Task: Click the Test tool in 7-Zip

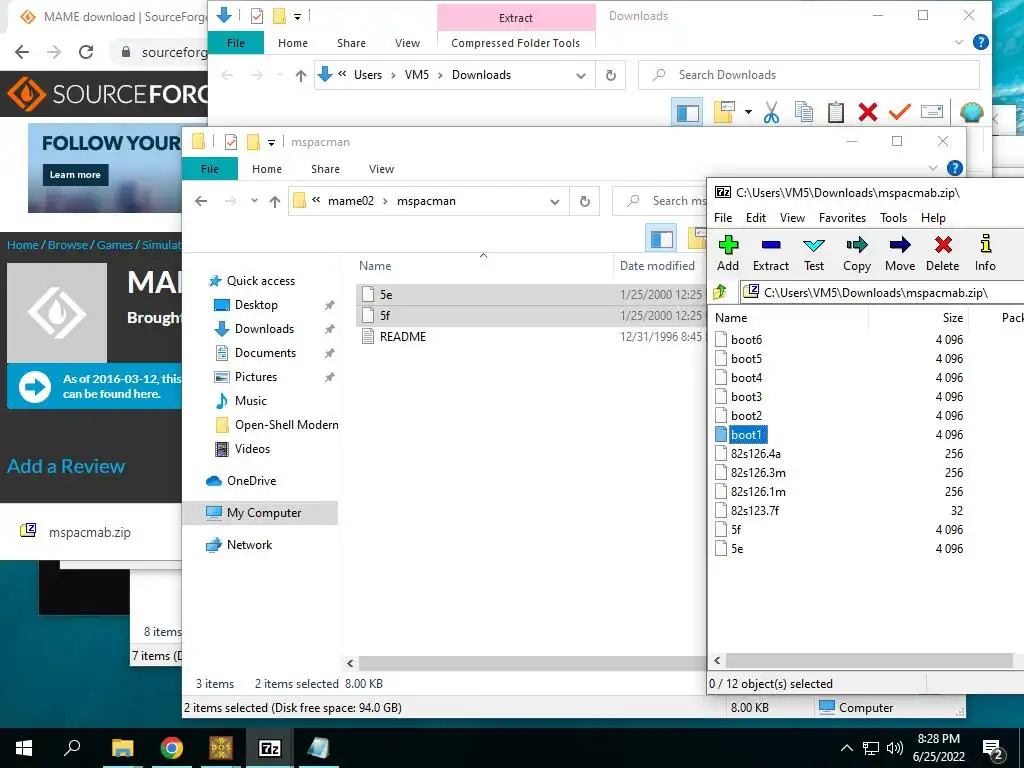Action: tap(814, 254)
